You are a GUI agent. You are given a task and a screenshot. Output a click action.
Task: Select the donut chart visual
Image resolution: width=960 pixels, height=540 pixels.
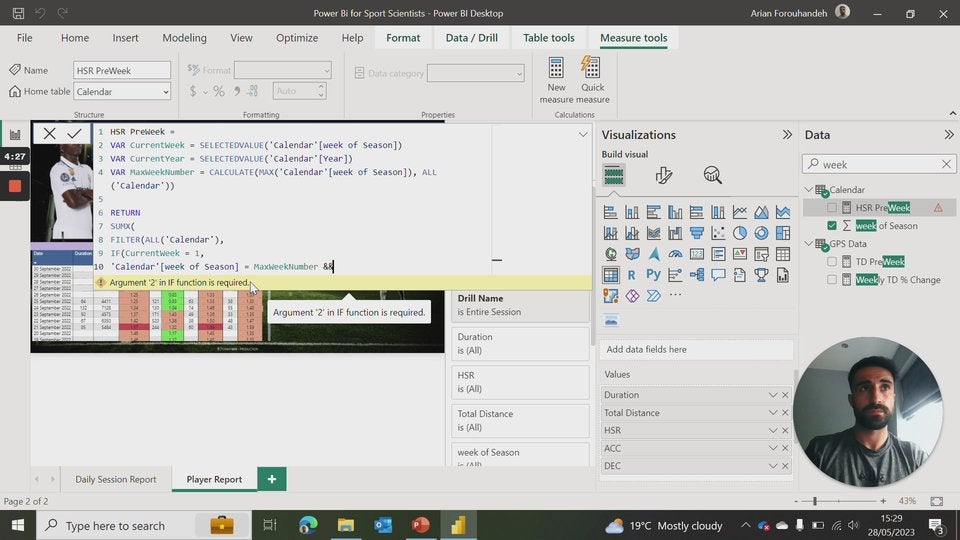click(761, 233)
